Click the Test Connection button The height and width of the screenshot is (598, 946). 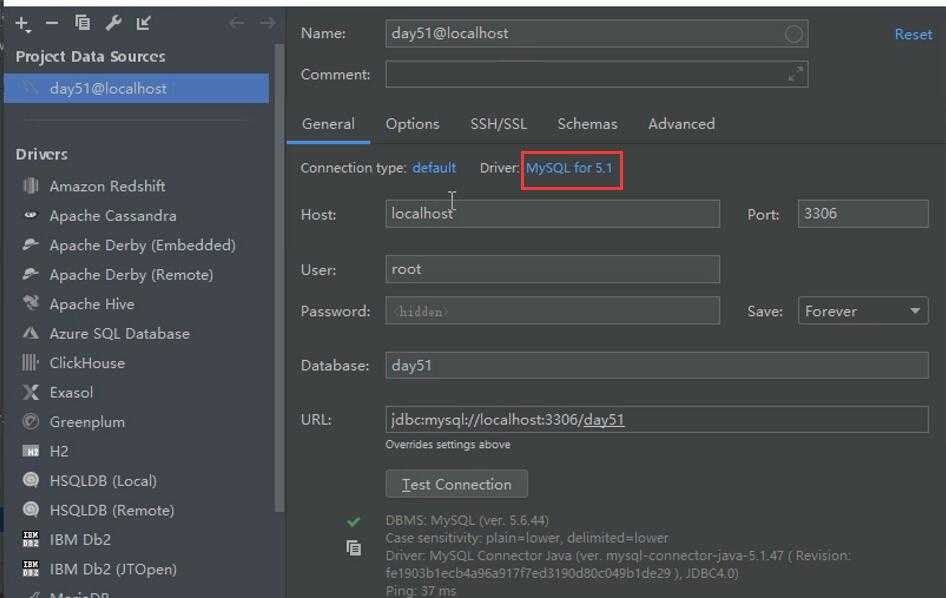[x=457, y=484]
